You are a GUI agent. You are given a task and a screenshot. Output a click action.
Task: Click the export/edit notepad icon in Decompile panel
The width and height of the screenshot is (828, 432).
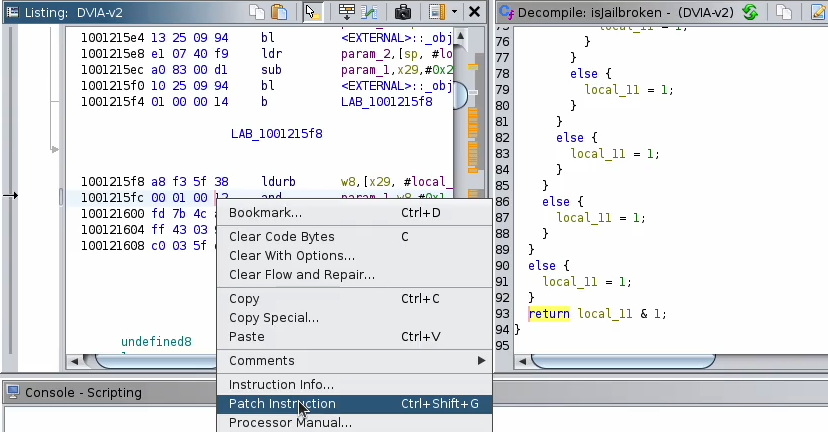click(817, 12)
